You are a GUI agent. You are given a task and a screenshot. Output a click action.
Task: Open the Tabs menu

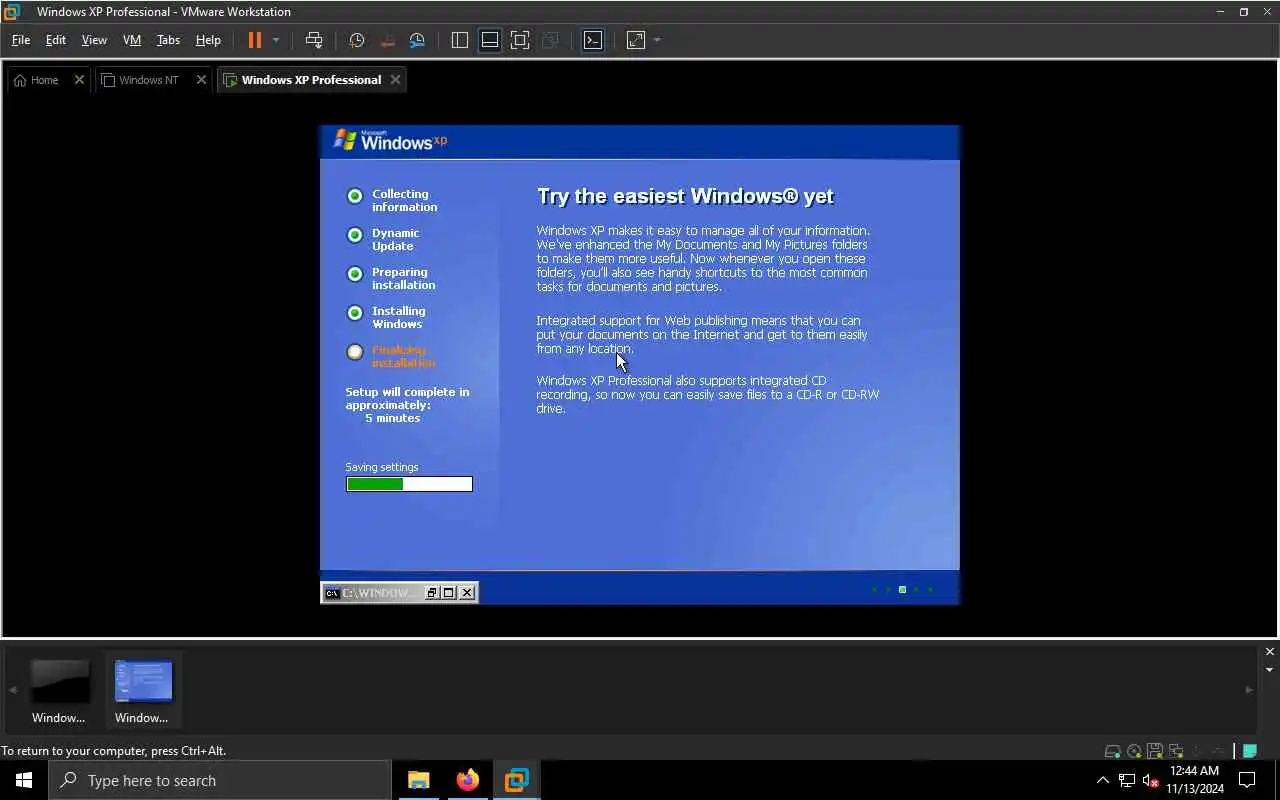(168, 40)
